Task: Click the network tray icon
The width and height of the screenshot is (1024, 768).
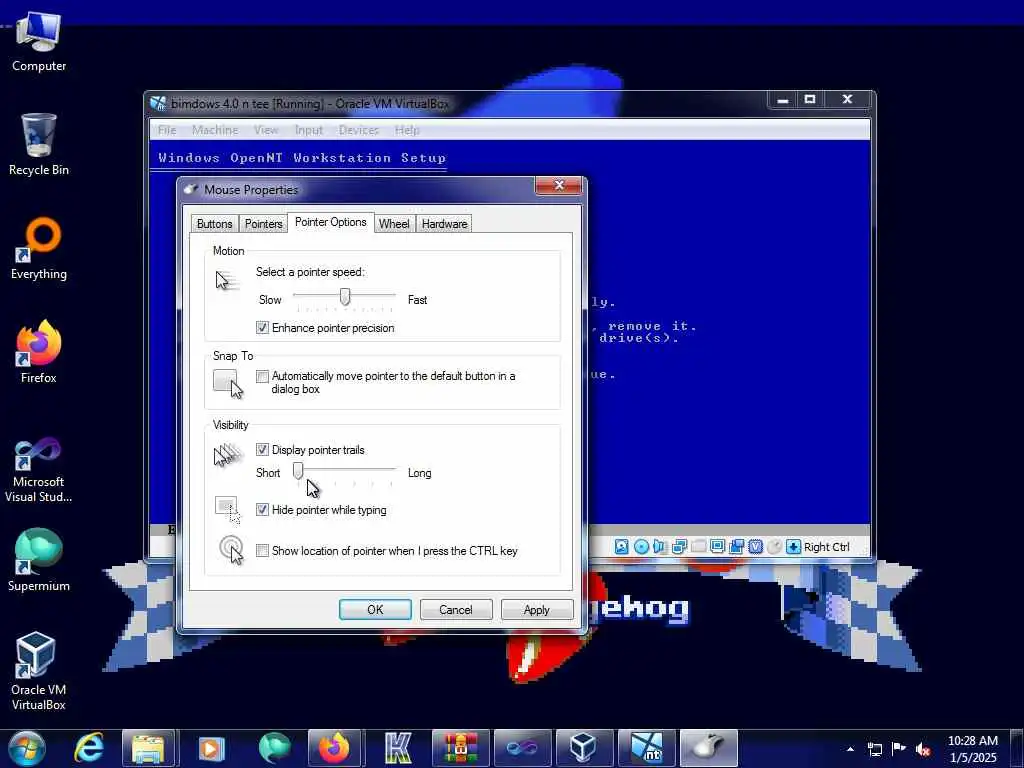Action: pos(874,749)
